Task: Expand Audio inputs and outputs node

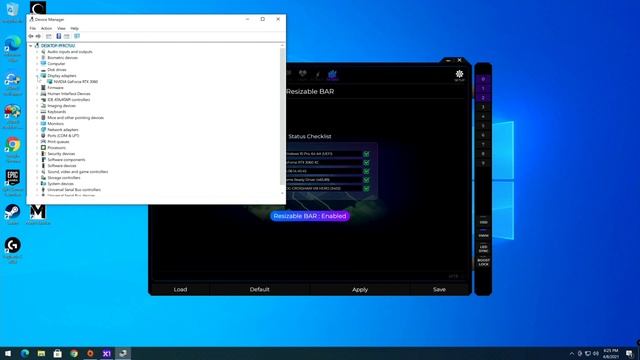Action: pos(37,52)
